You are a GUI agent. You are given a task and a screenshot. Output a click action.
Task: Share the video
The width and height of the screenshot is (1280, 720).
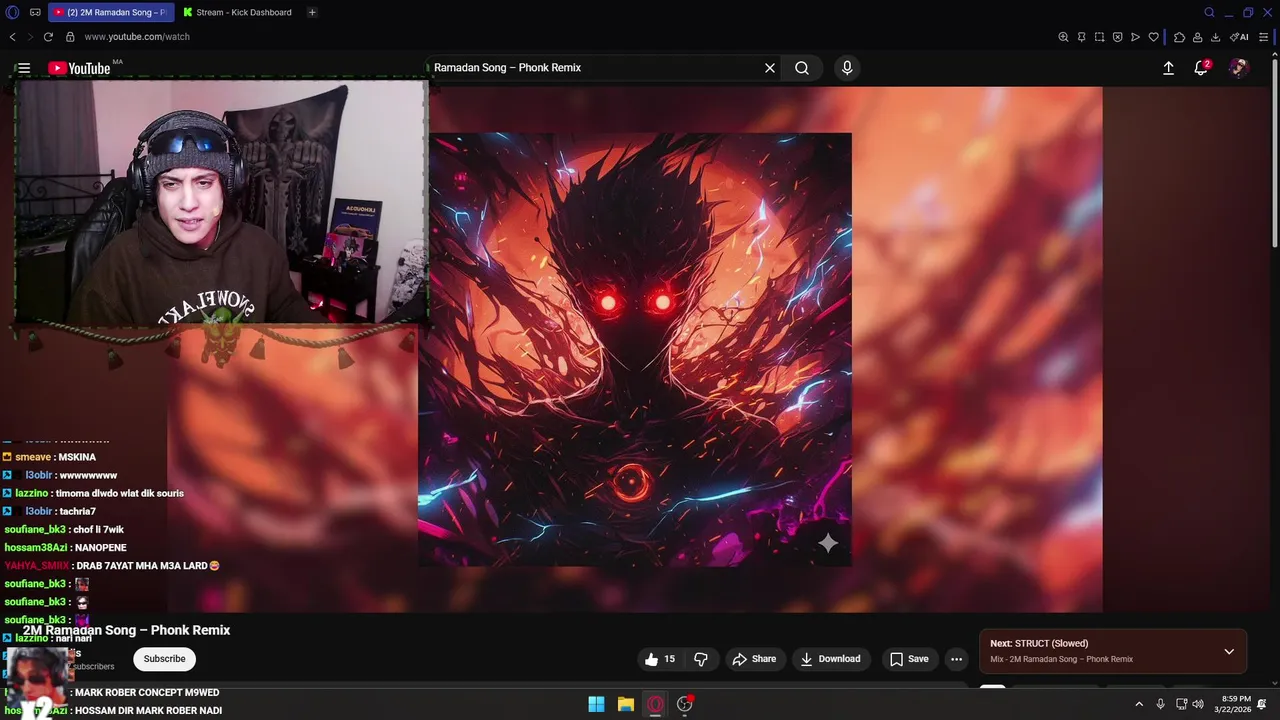point(754,659)
